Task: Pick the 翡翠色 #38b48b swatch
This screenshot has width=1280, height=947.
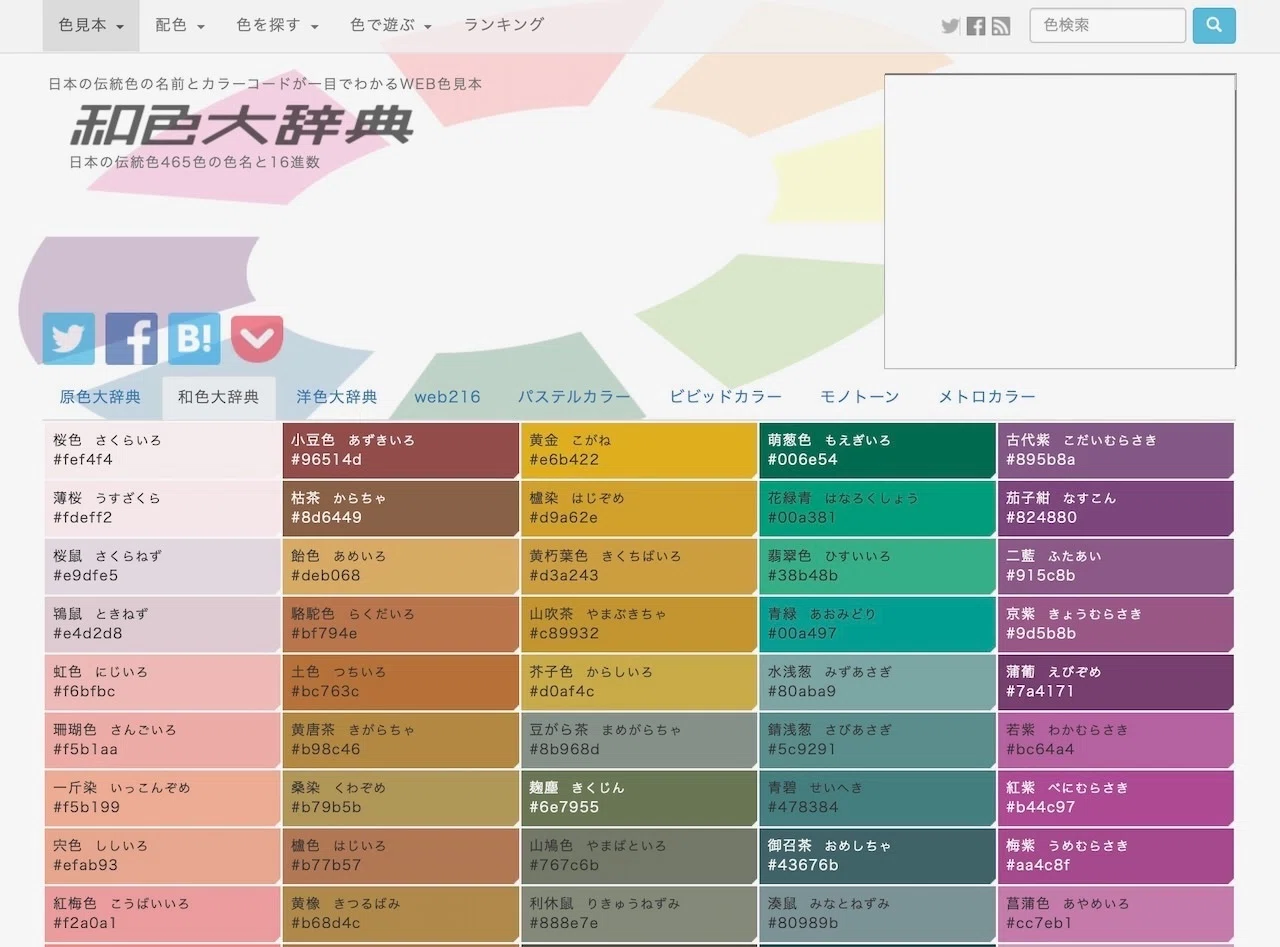Action: coord(877,566)
